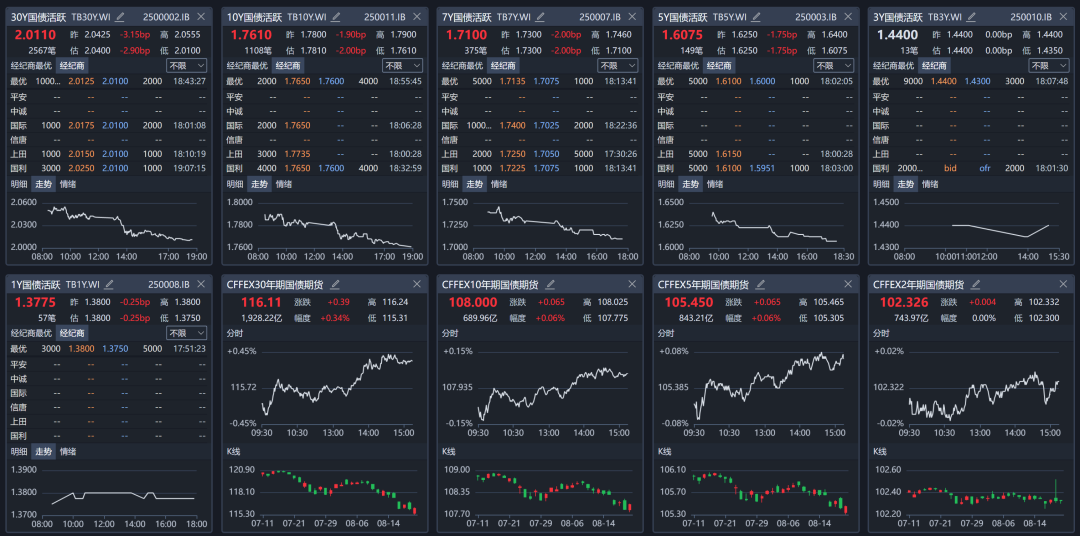Viewport: 1080px width, 536px height.
Task: Click bond code 250011.IB
Action: coord(384,17)
